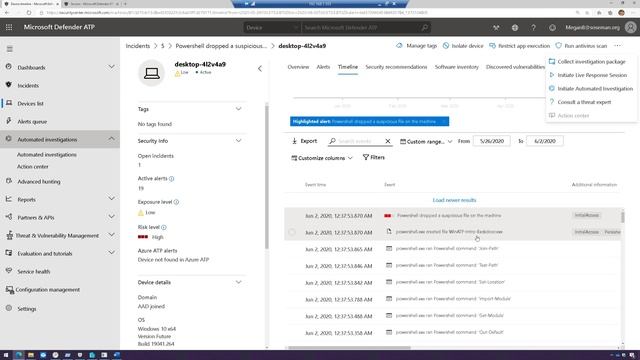640x360 pixels.
Task: Open the feedback smiley icon
Action: click(552, 27)
